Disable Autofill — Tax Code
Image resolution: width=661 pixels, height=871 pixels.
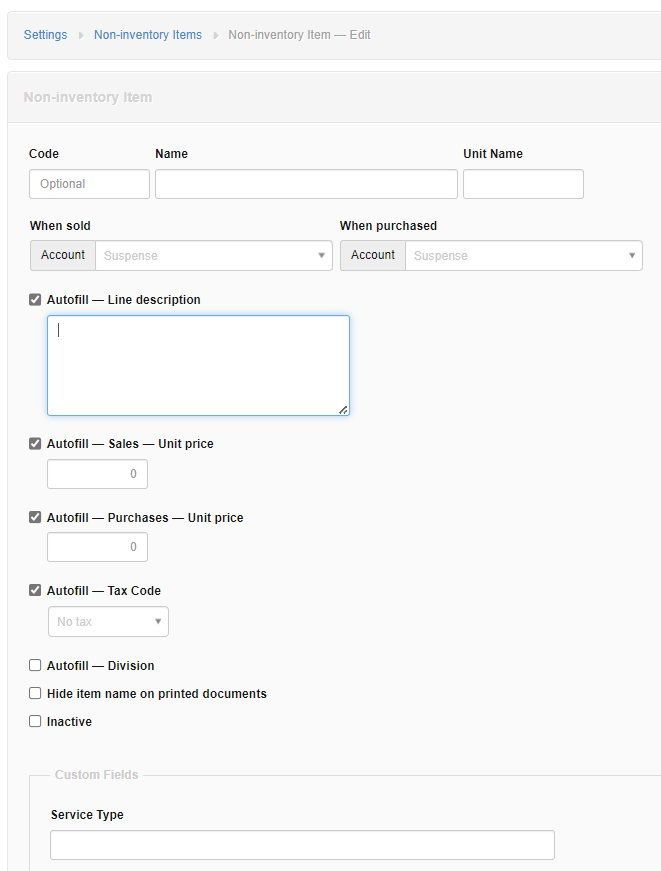click(34, 590)
